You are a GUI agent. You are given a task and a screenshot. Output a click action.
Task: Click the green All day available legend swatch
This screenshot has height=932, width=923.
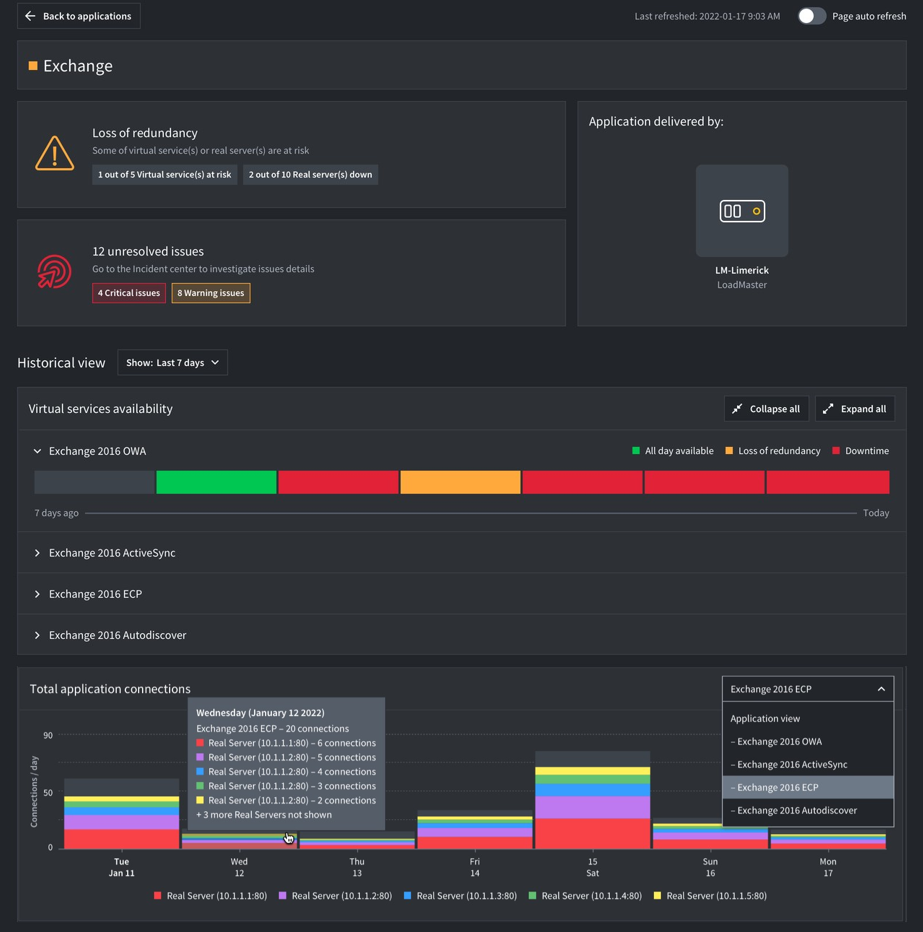pos(636,451)
